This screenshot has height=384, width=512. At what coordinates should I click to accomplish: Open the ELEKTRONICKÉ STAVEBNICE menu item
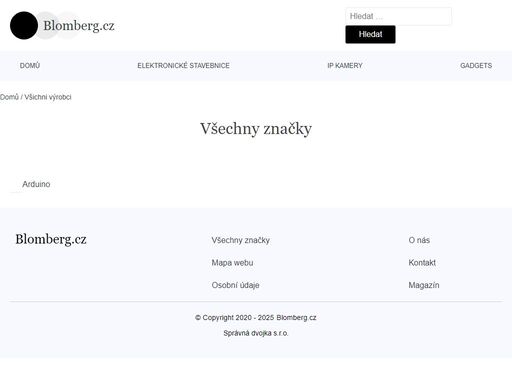point(183,66)
